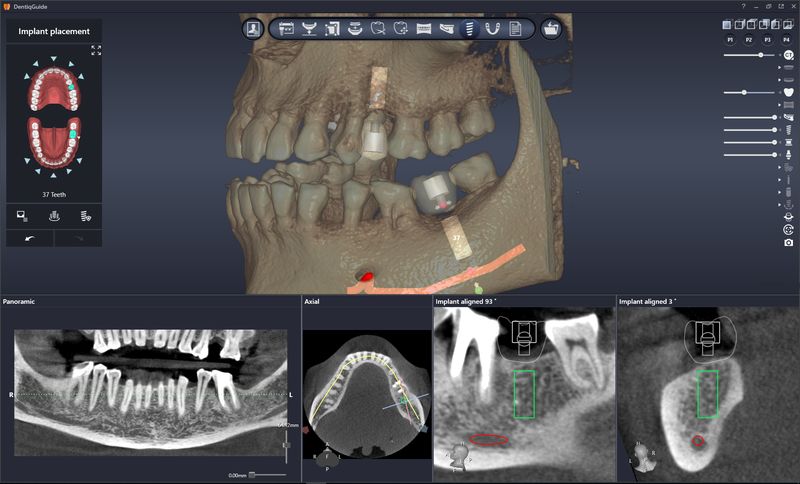Take a screenshot with the camera icon
This screenshot has height=484, width=800.
[x=788, y=242]
